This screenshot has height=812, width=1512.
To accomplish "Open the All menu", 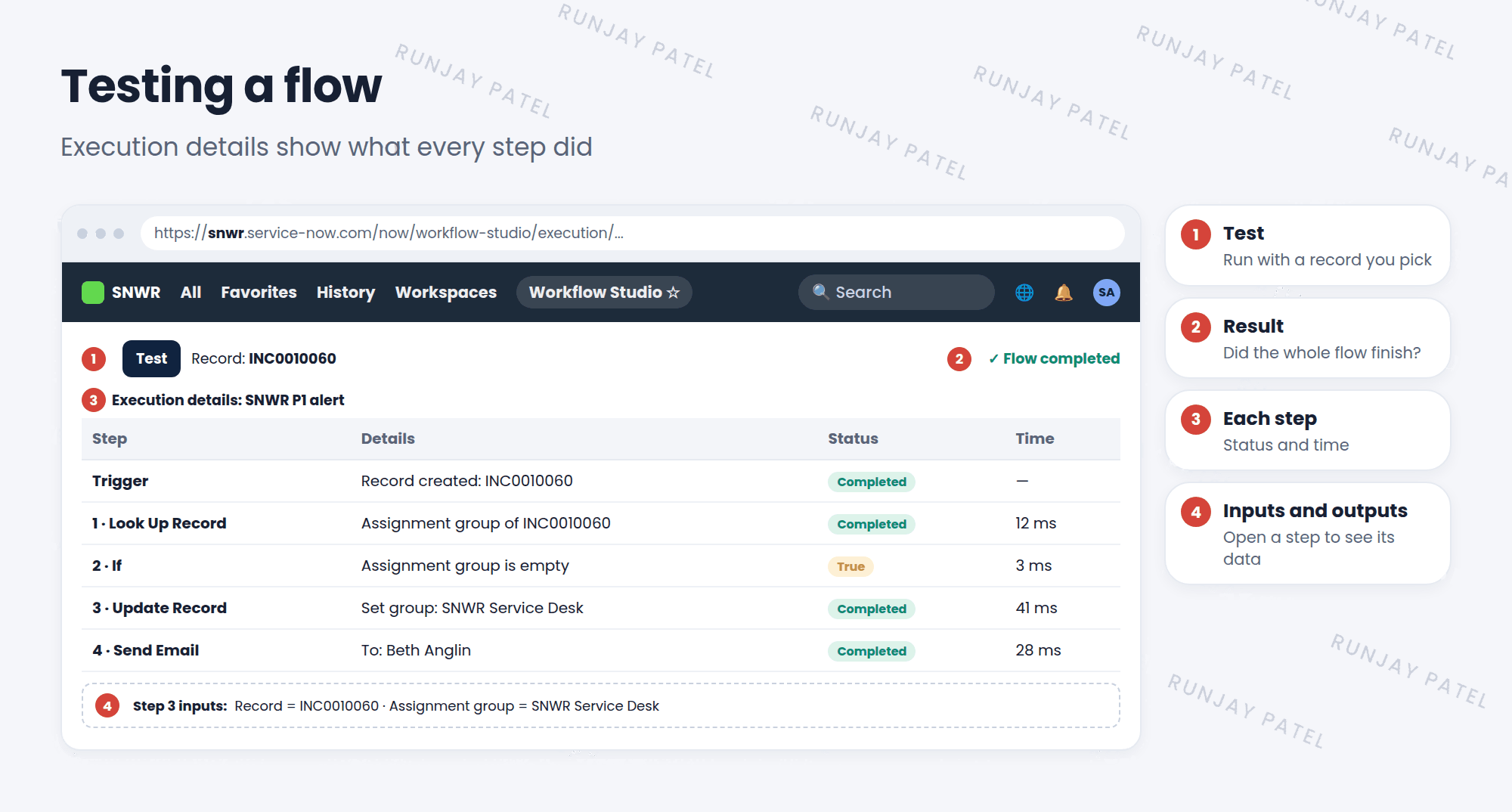I will [191, 293].
